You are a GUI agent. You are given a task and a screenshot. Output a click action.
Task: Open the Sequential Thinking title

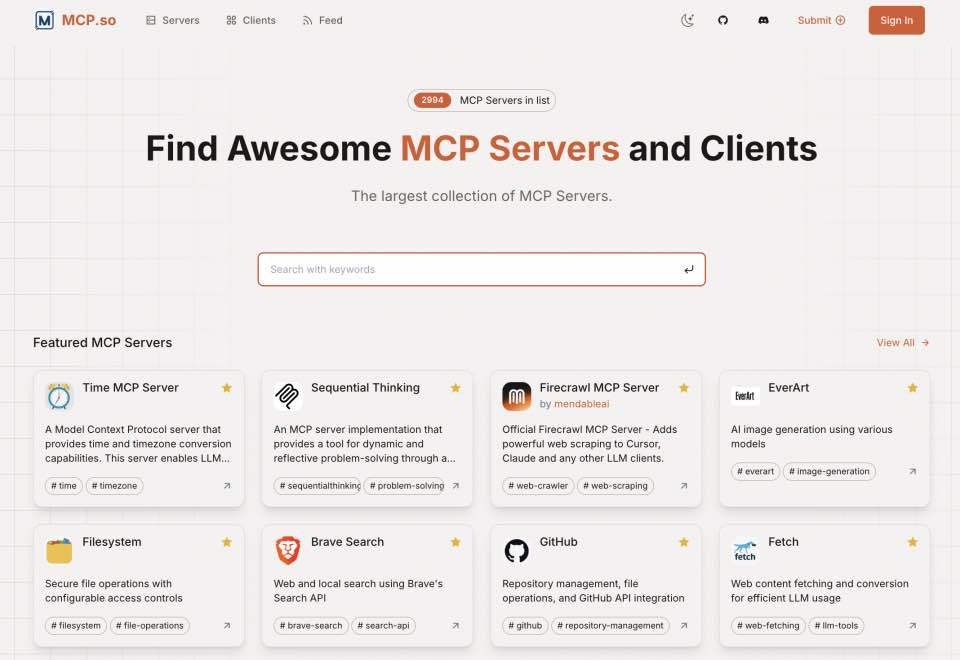[x=366, y=388]
